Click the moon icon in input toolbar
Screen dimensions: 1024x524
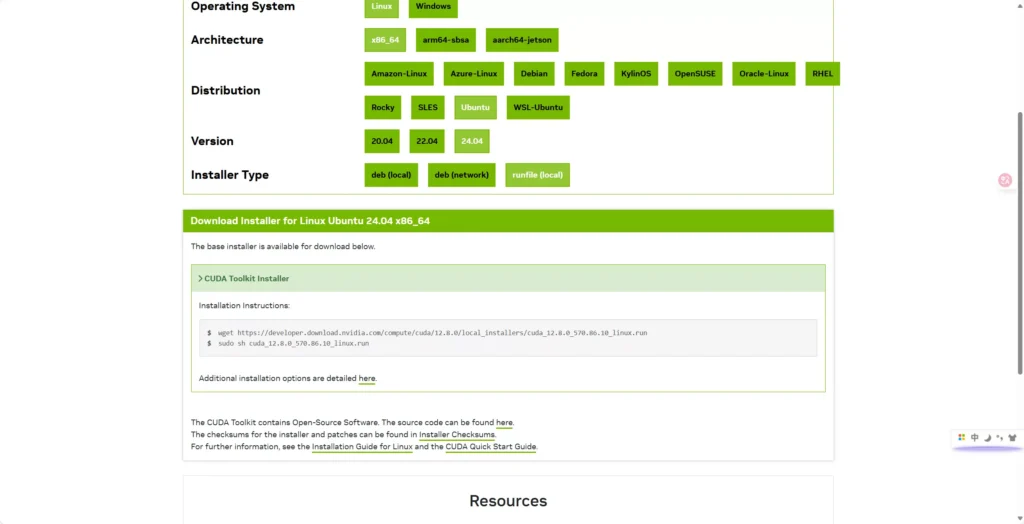coord(987,437)
